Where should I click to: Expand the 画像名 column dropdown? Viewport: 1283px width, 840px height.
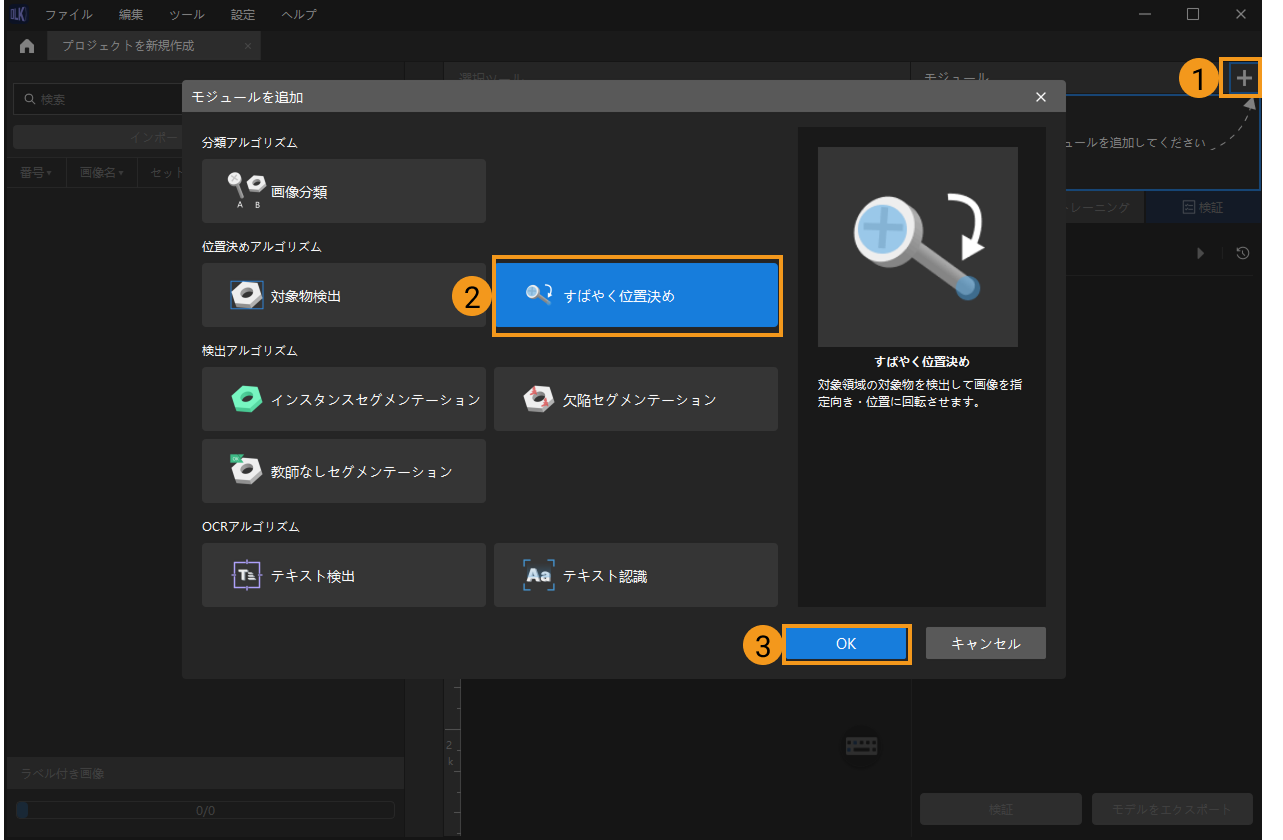[x=101, y=172]
